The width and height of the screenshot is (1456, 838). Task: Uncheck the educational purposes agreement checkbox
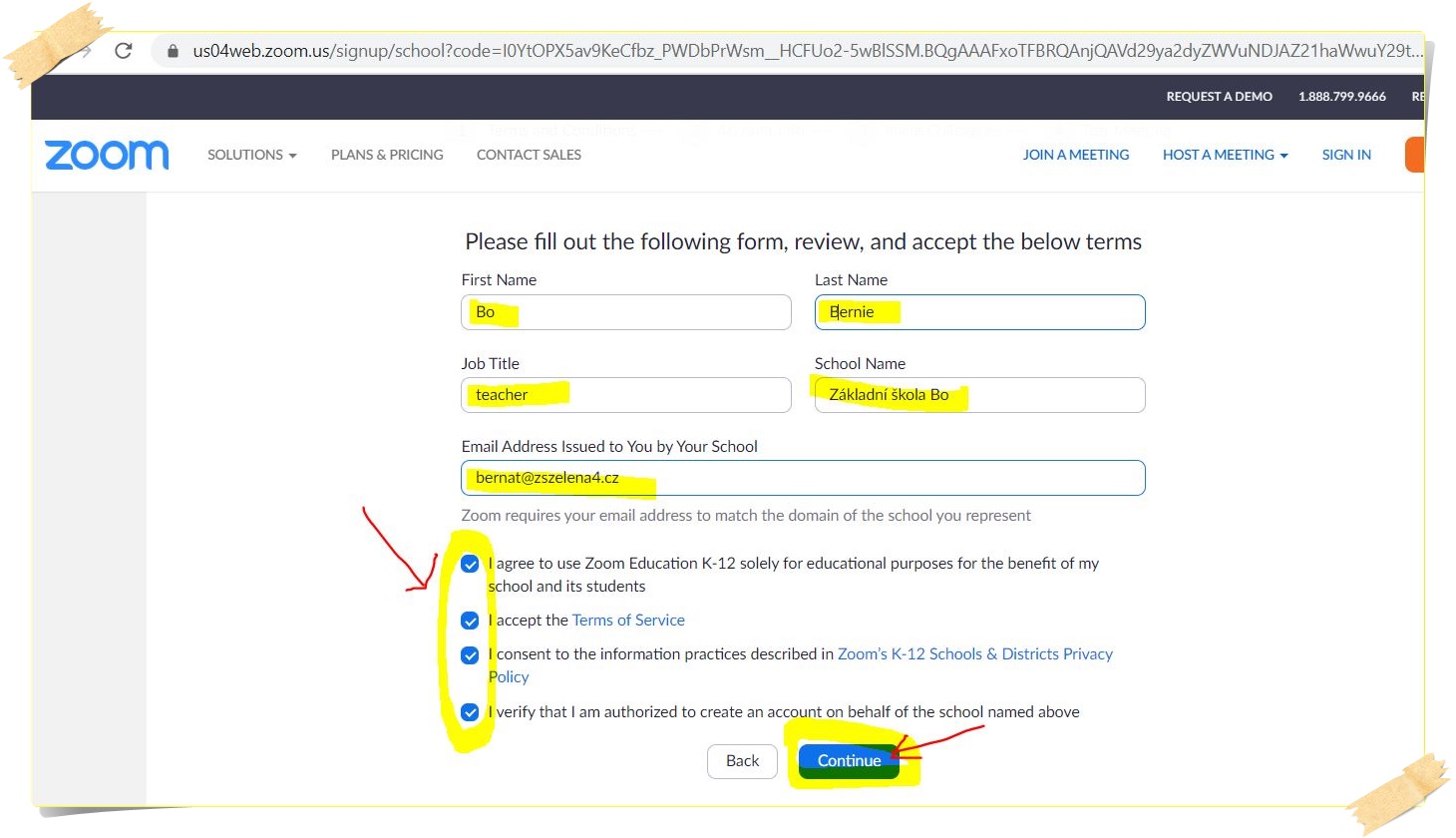point(470,565)
